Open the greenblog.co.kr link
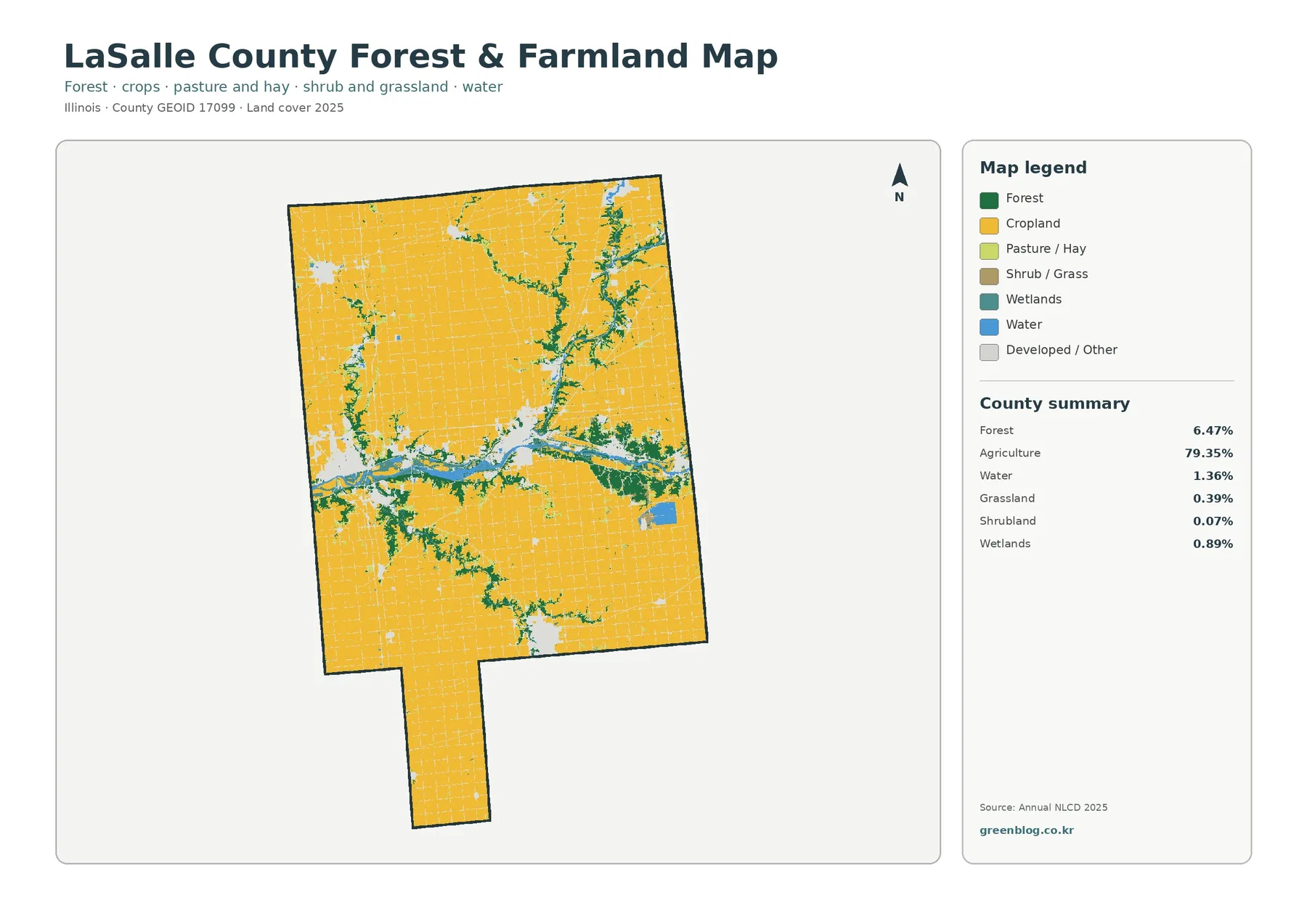This screenshot has width=1307, height=924. pyautogui.click(x=1026, y=830)
